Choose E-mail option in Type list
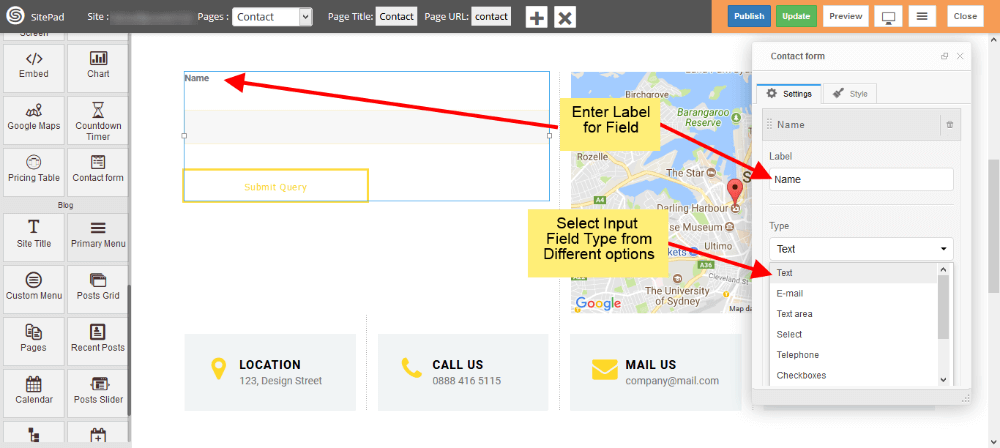The height and width of the screenshot is (448, 1000). [854, 294]
